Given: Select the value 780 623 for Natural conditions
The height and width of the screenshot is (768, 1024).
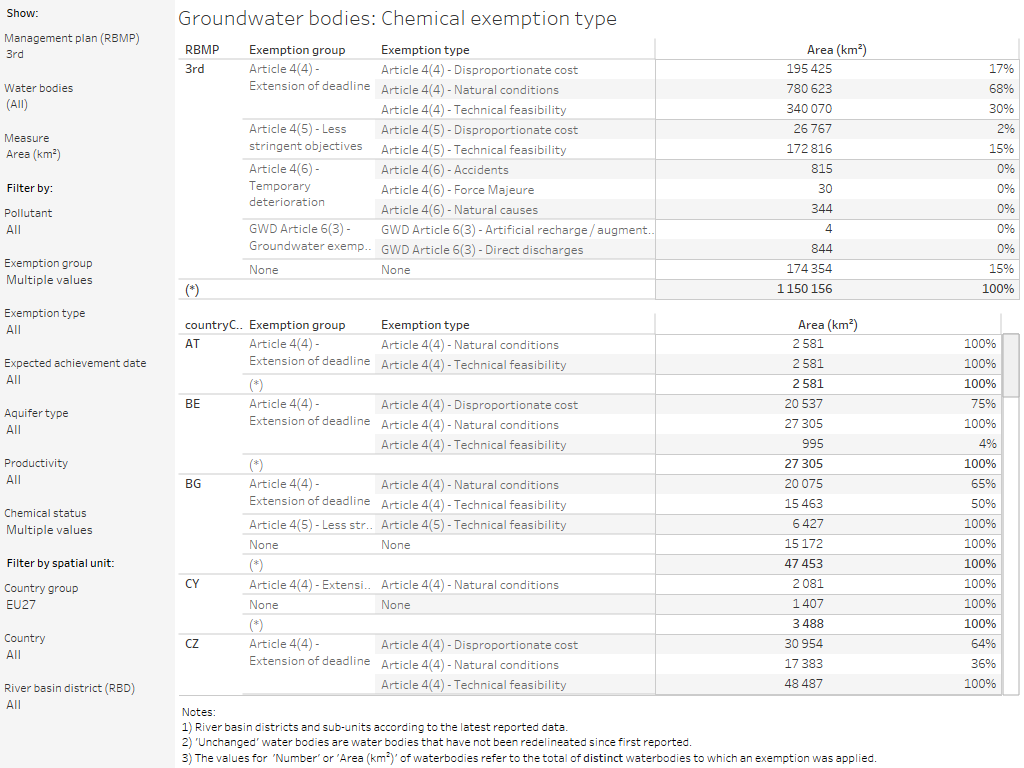Looking at the screenshot, I should [809, 89].
